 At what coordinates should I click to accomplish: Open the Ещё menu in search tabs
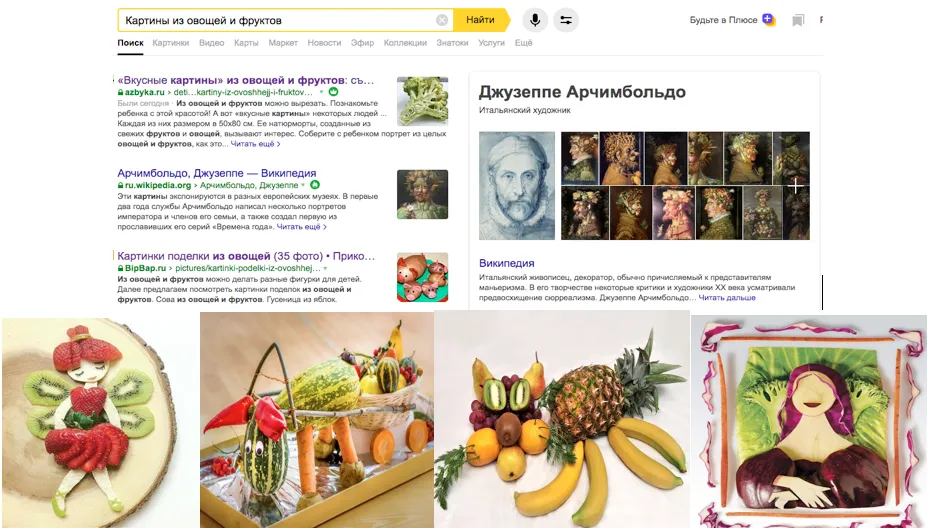click(523, 43)
